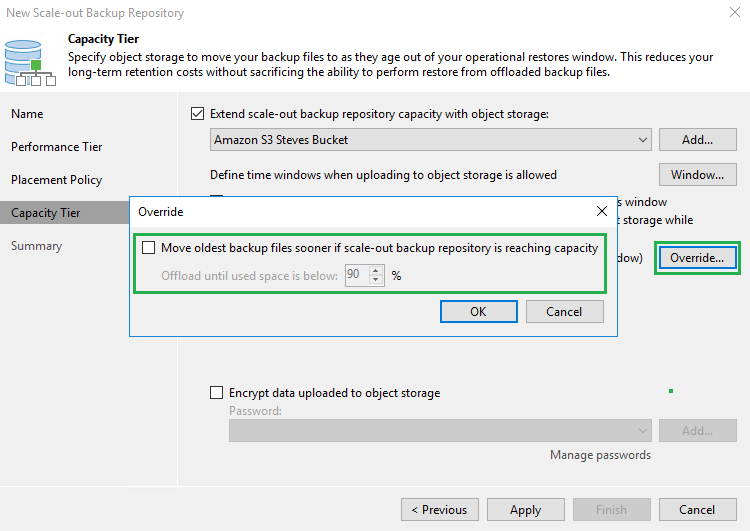The height and width of the screenshot is (531, 750).
Task: Open upload time Window... settings
Action: point(697,175)
